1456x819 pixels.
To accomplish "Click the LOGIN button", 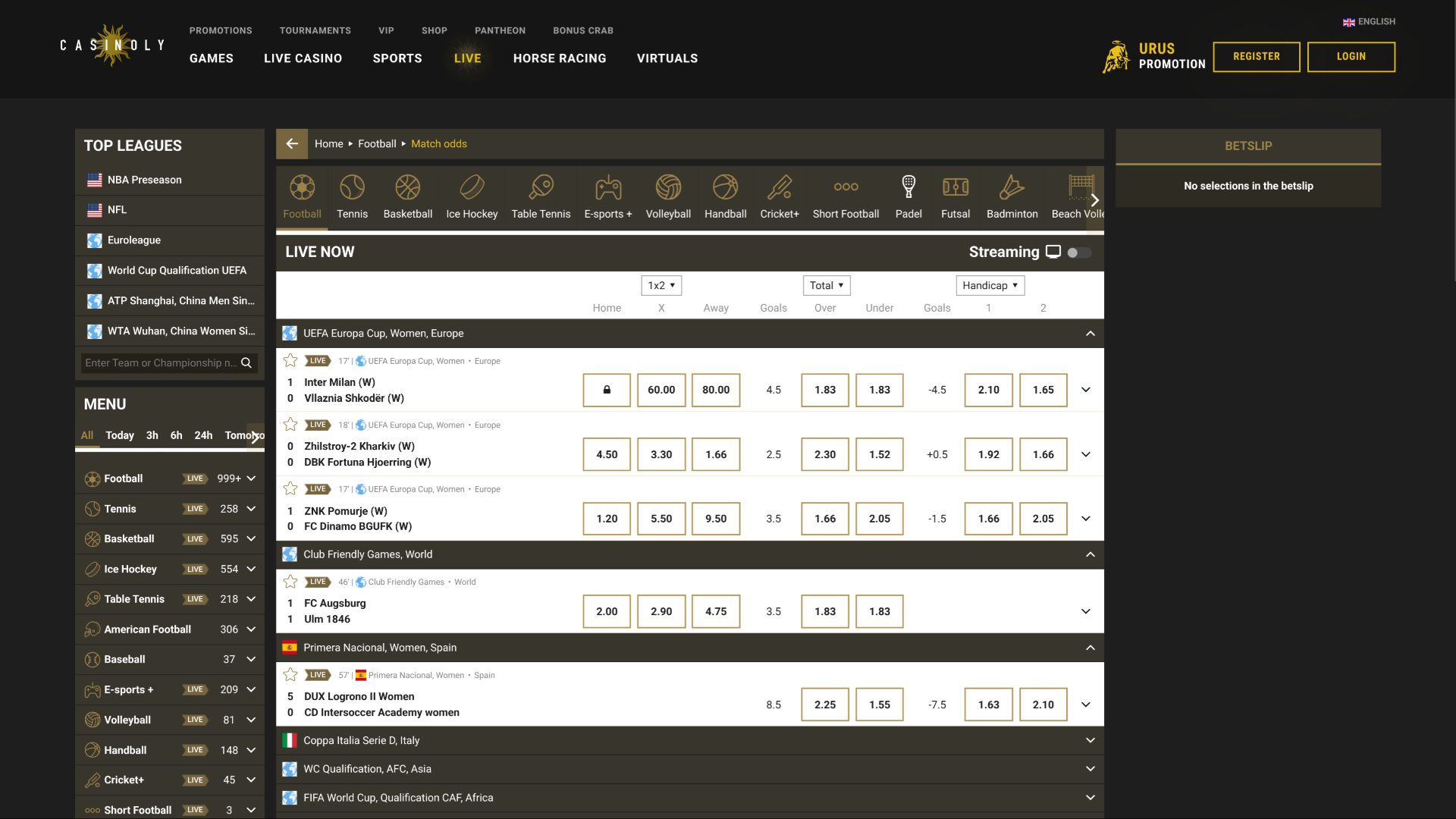I will [1351, 56].
